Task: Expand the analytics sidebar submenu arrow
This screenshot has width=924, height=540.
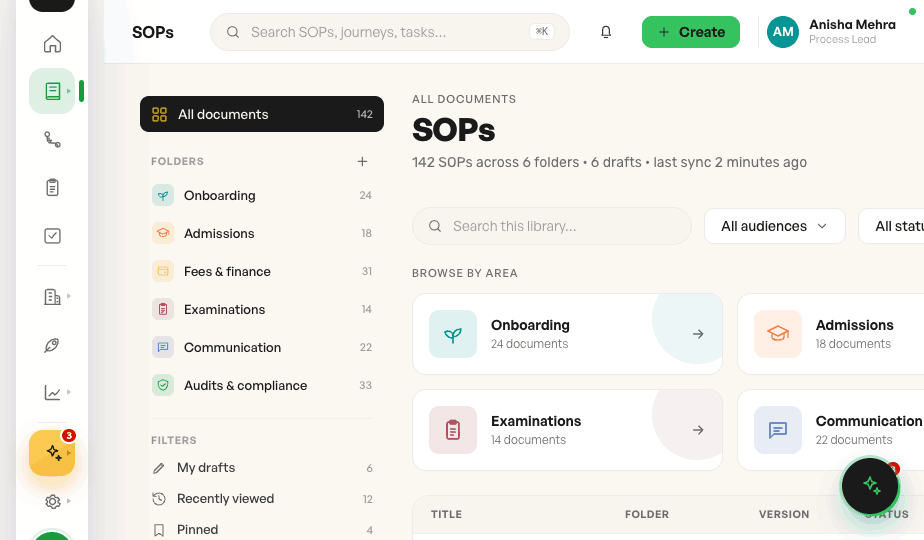Action: pyautogui.click(x=69, y=392)
